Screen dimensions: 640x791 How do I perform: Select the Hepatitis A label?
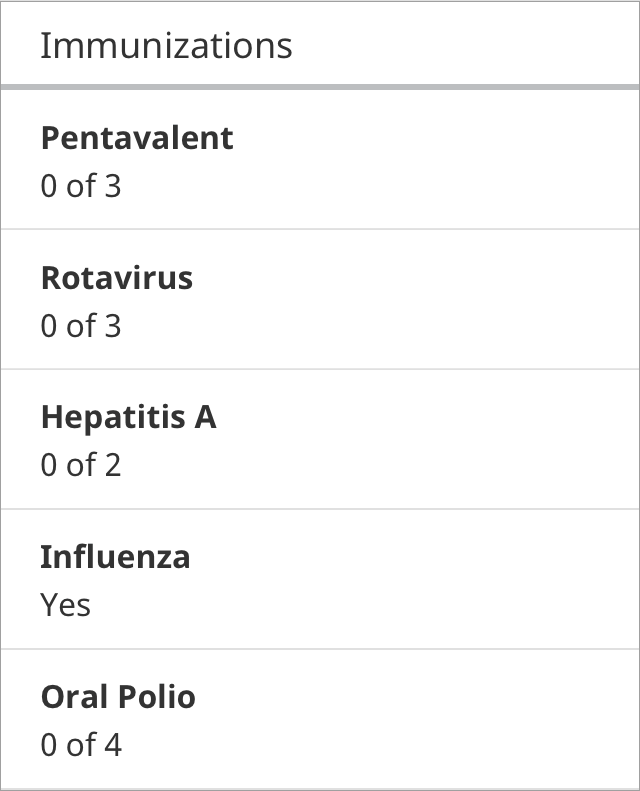pos(129,418)
